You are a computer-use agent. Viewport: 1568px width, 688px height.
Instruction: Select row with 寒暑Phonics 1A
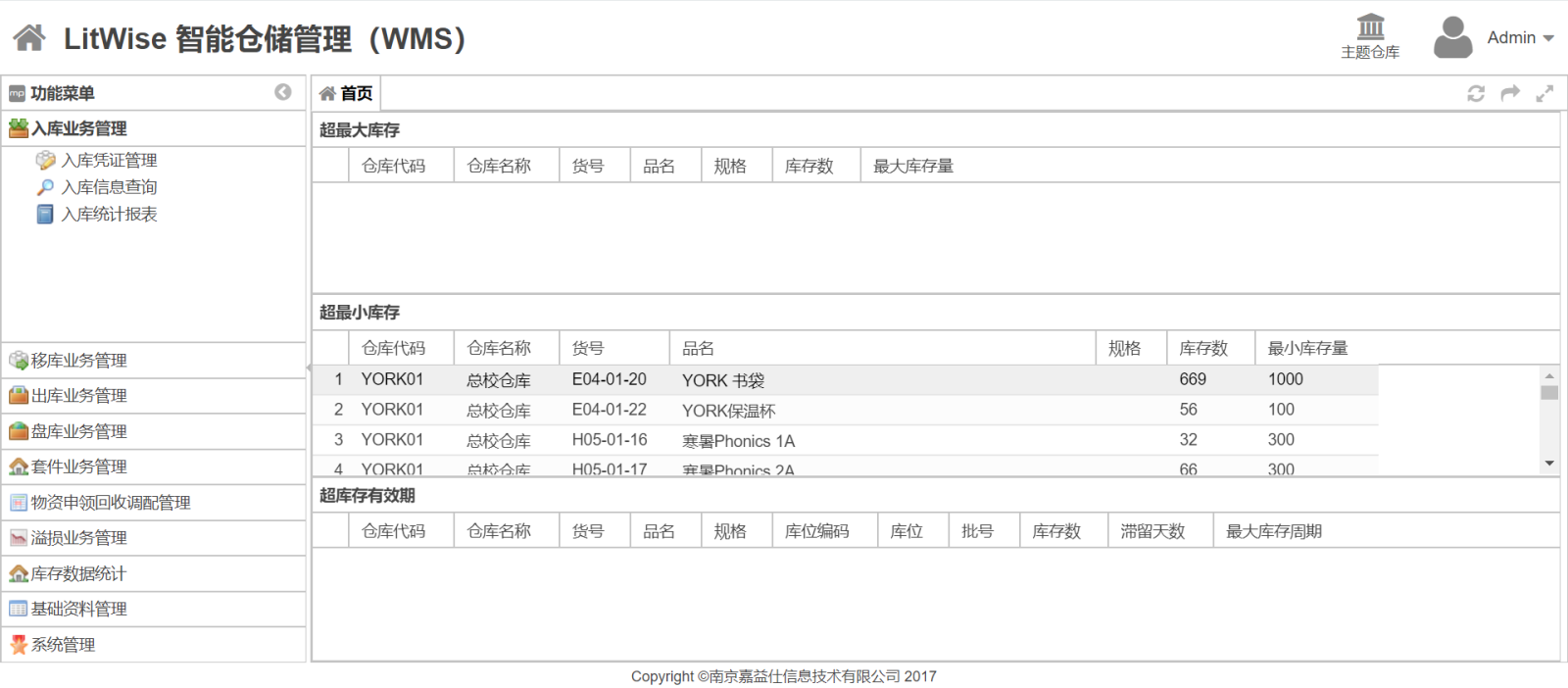pos(845,440)
